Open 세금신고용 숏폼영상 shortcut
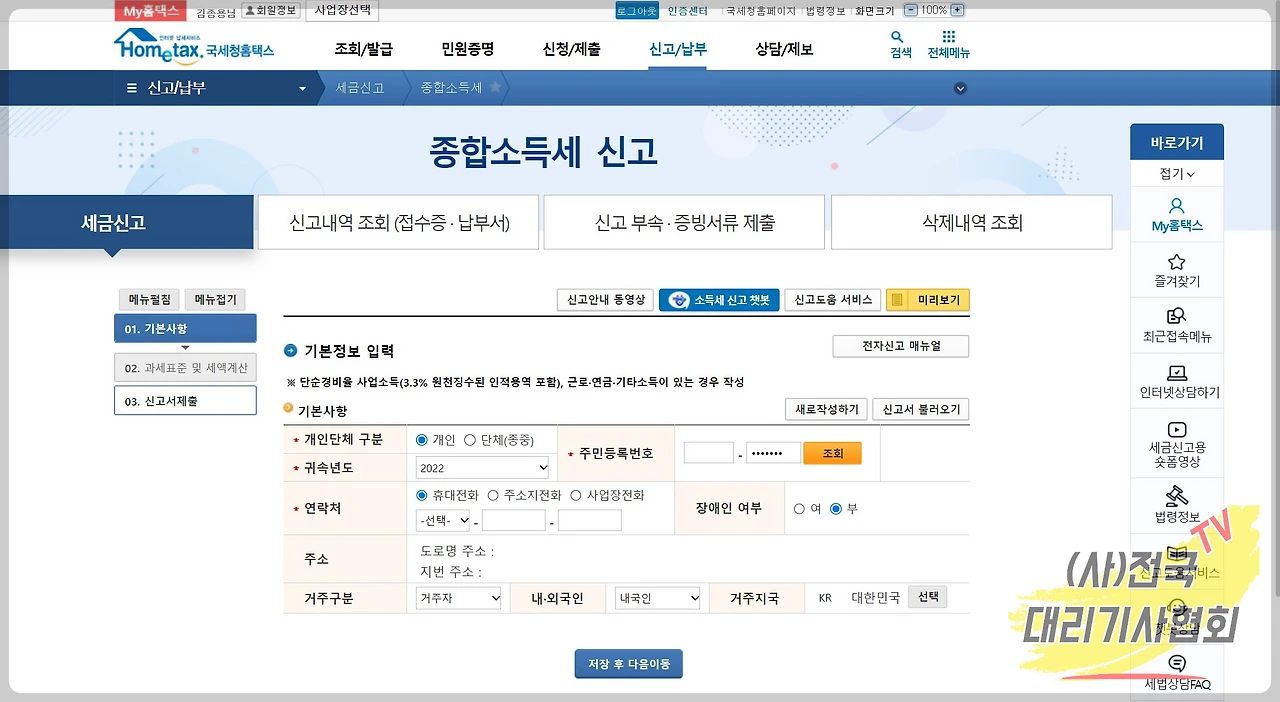 click(x=1177, y=445)
